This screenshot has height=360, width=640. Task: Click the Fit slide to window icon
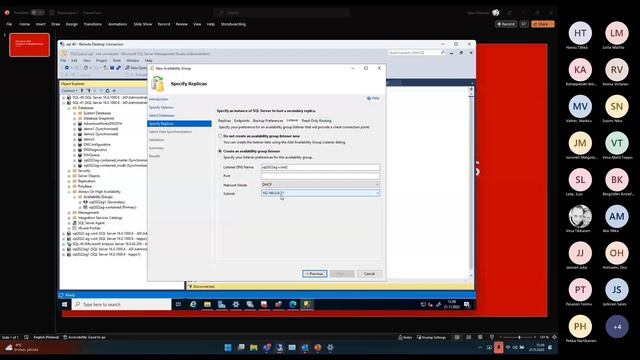554,337
